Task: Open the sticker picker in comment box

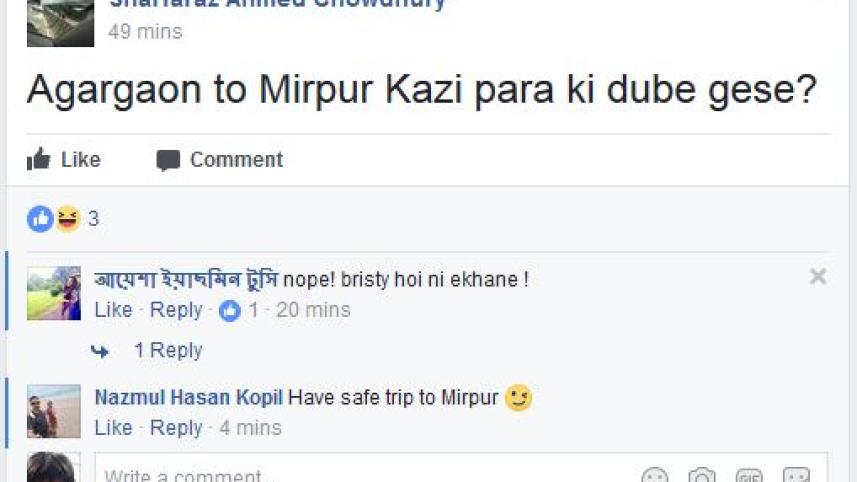Action: point(796,476)
